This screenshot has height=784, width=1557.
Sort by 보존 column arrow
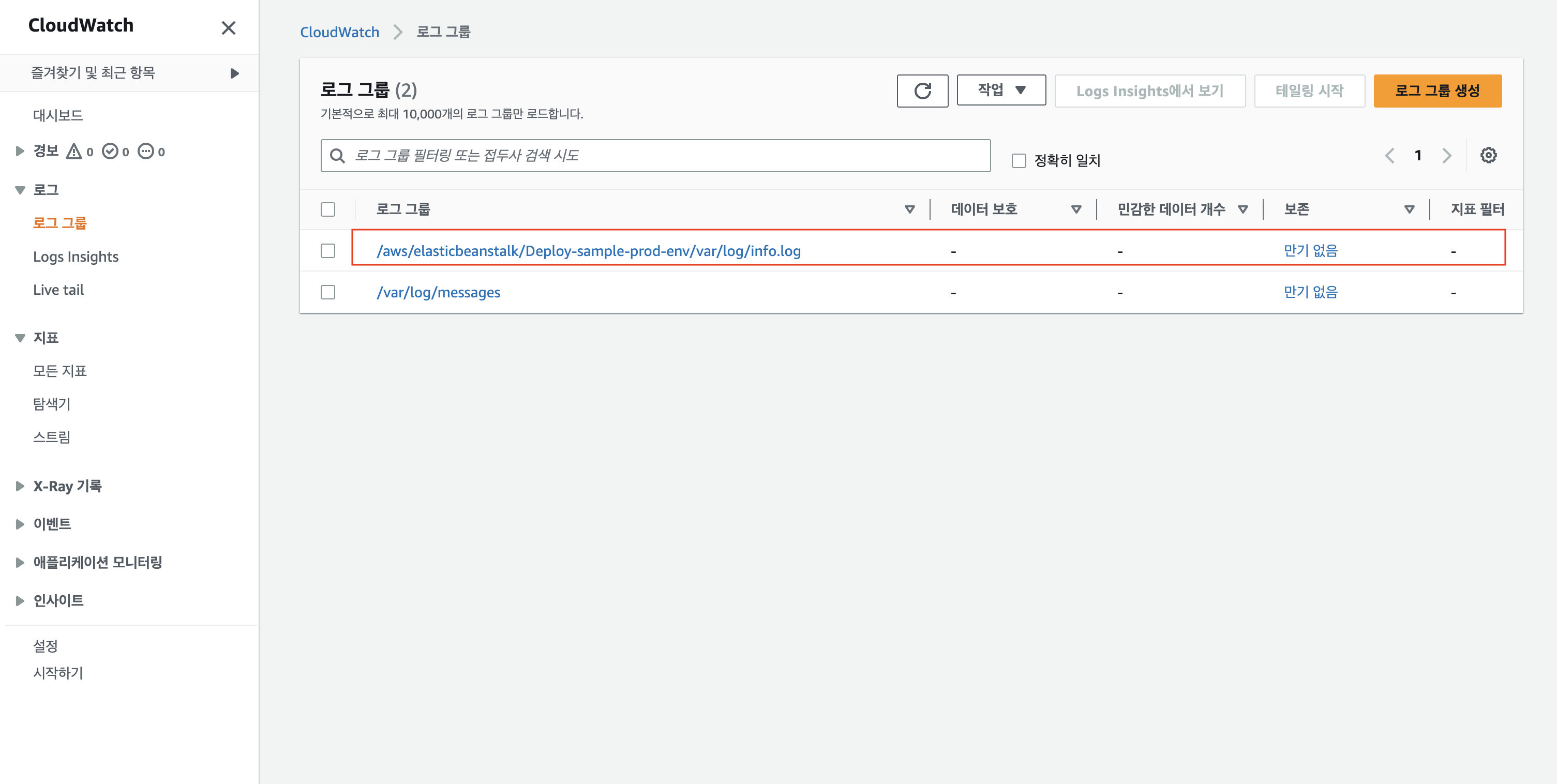[x=1409, y=210]
